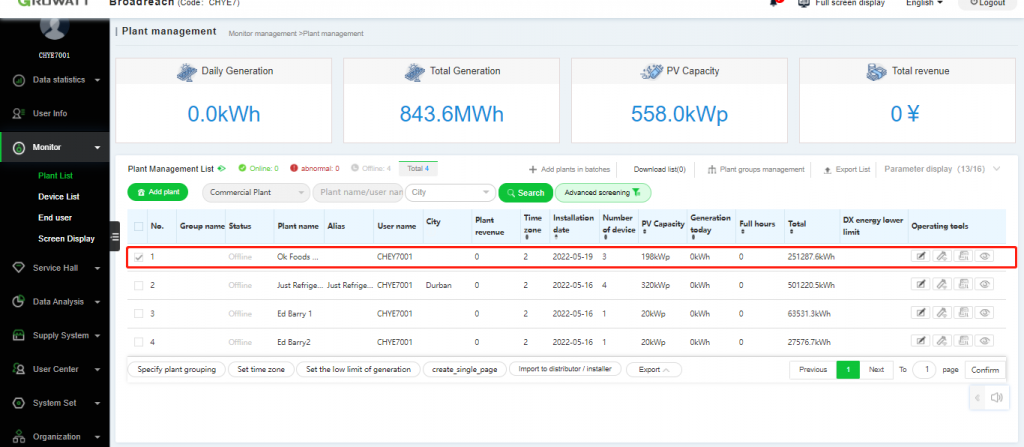
Task: Filter by abnormal: 0 tab
Action: point(315,169)
